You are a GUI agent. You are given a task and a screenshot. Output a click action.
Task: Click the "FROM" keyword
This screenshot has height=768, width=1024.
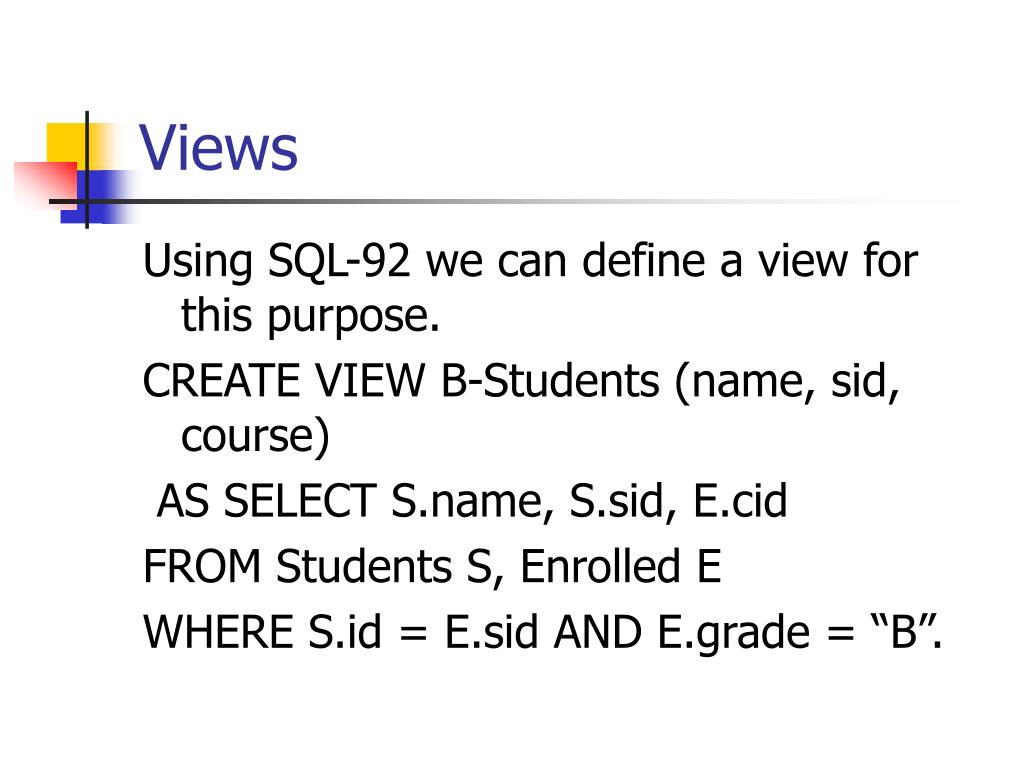[202, 566]
